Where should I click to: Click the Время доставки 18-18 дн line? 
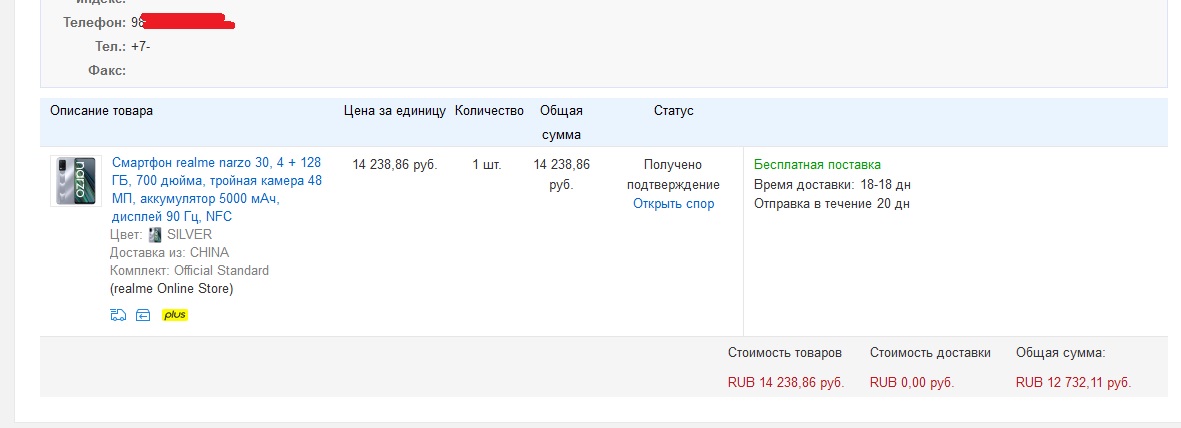832,185
